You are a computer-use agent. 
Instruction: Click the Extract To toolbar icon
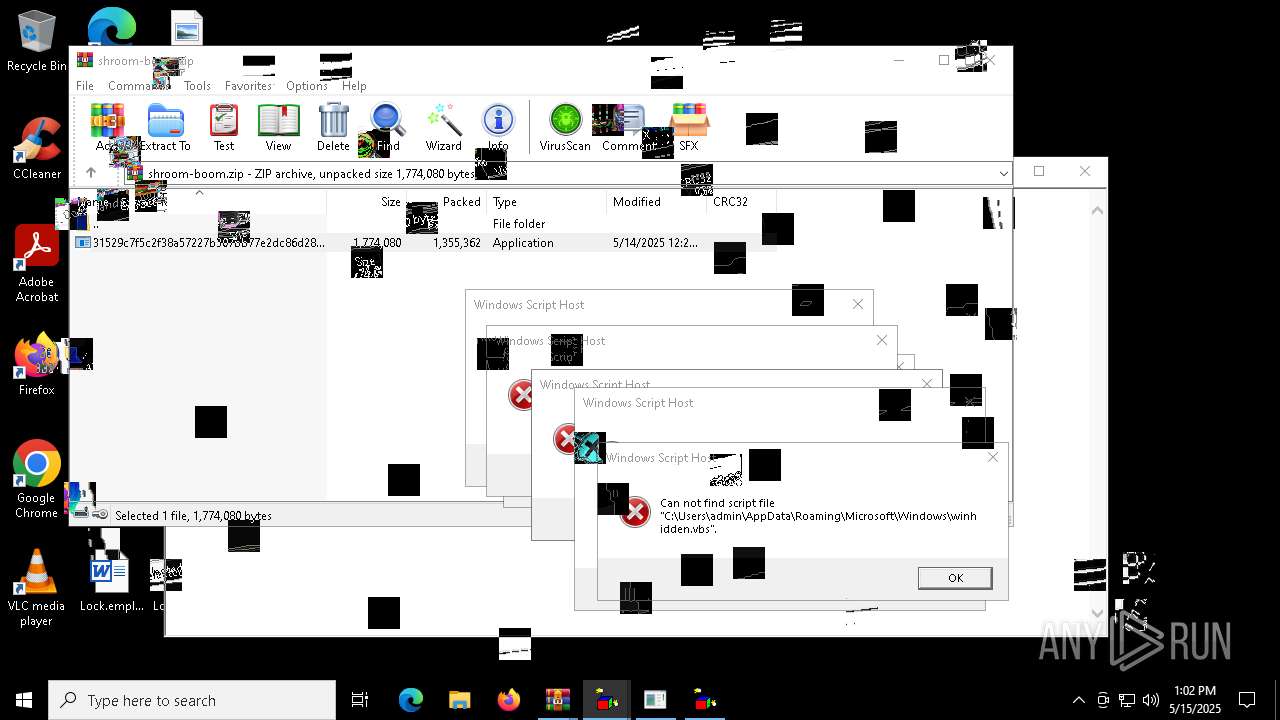point(165,127)
